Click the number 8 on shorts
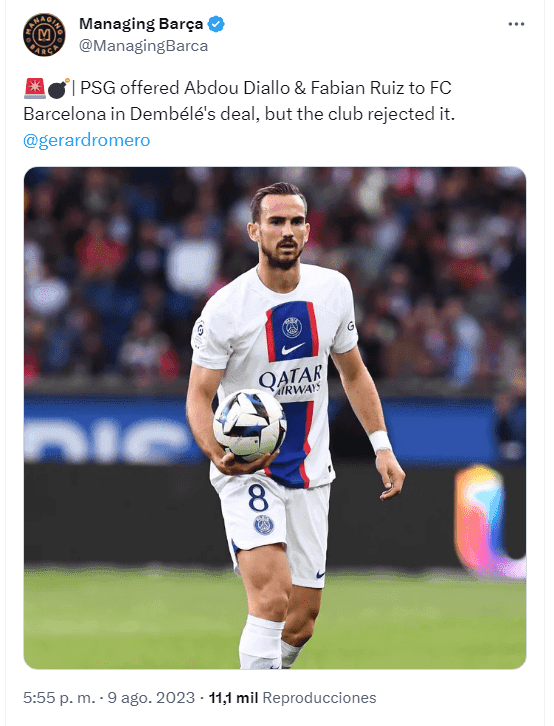554x726 pixels. click(258, 497)
